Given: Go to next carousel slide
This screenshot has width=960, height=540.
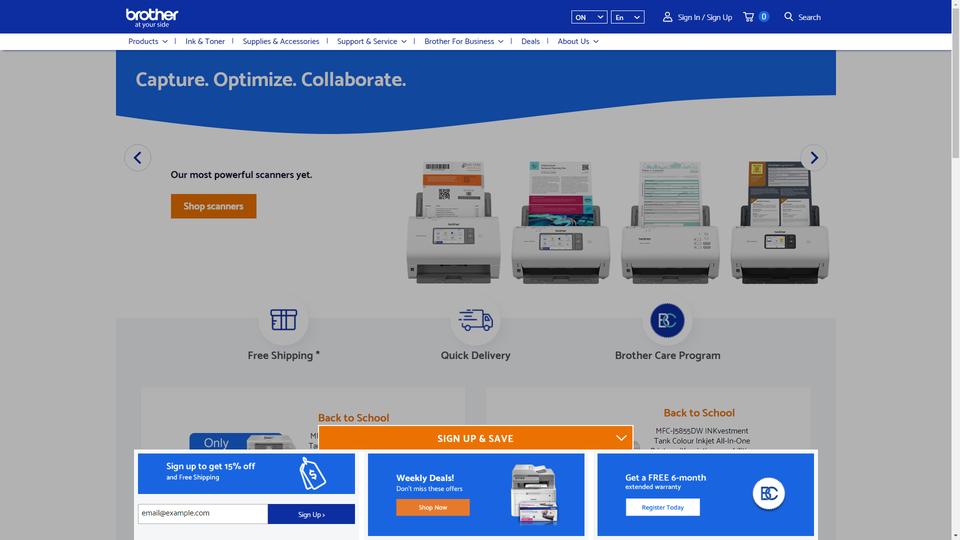Looking at the screenshot, I should (x=814, y=158).
